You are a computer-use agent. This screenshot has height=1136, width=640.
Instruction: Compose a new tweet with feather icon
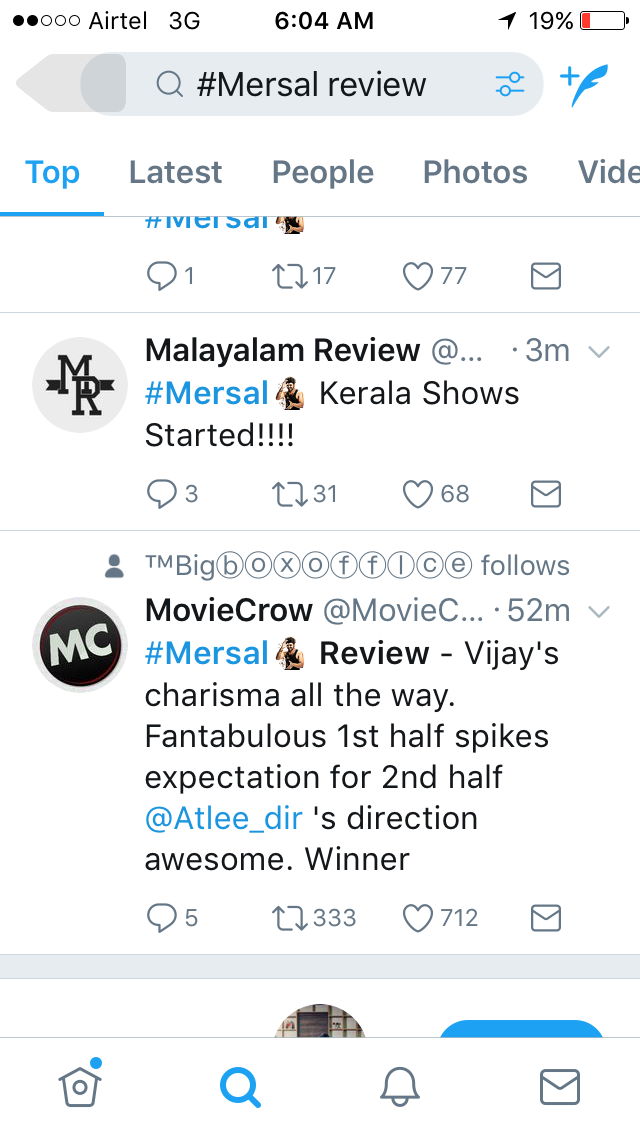point(583,84)
